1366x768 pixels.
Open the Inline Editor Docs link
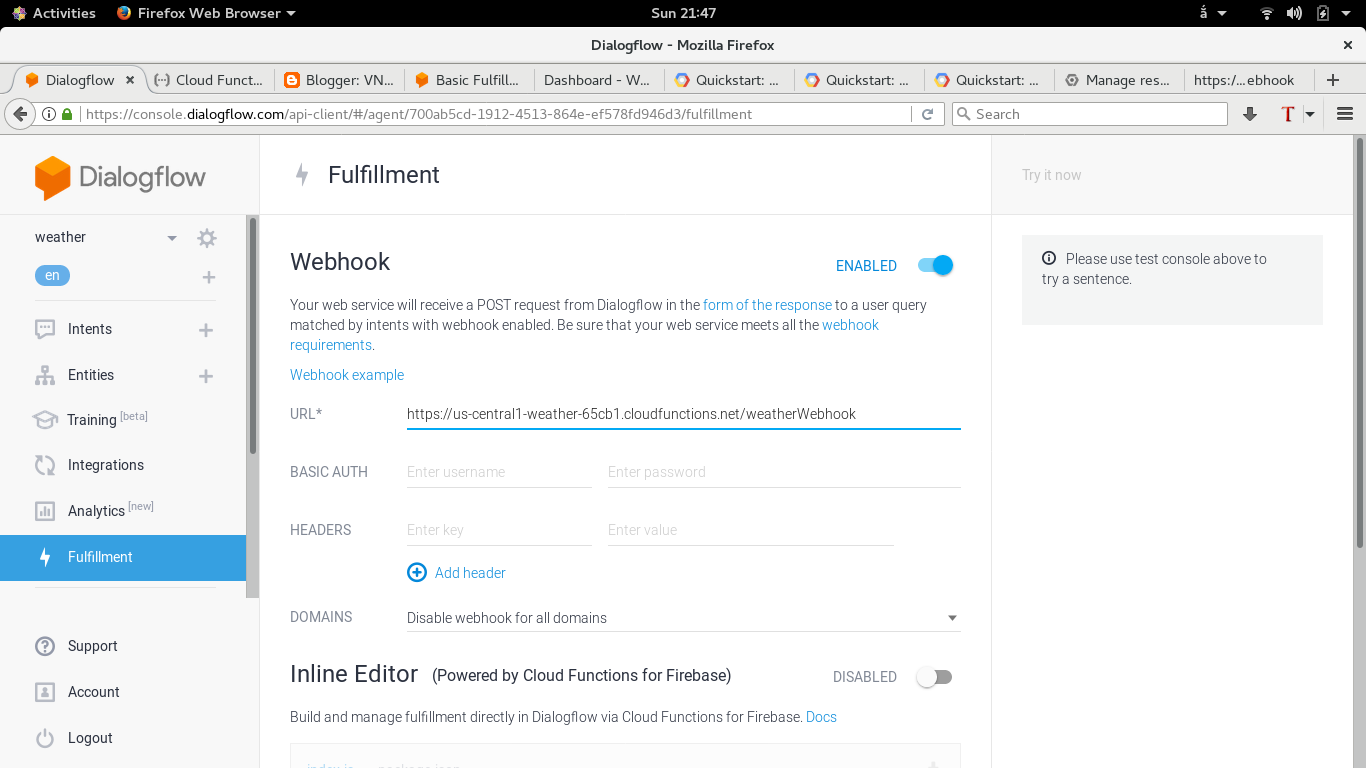(x=821, y=717)
